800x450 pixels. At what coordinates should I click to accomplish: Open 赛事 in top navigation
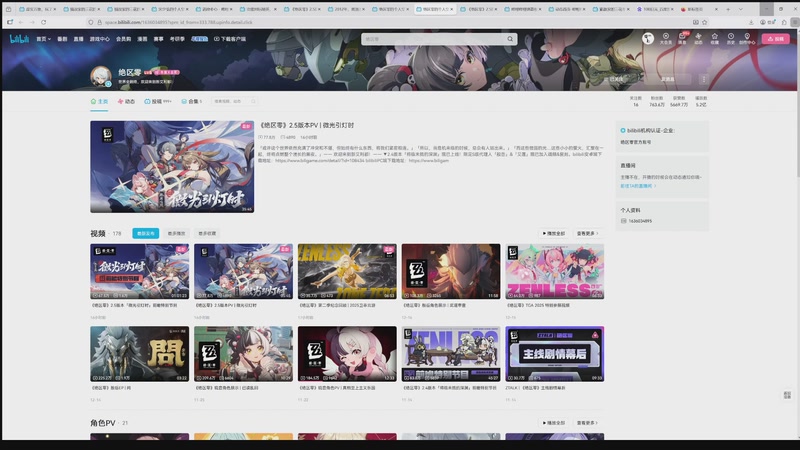pos(158,39)
